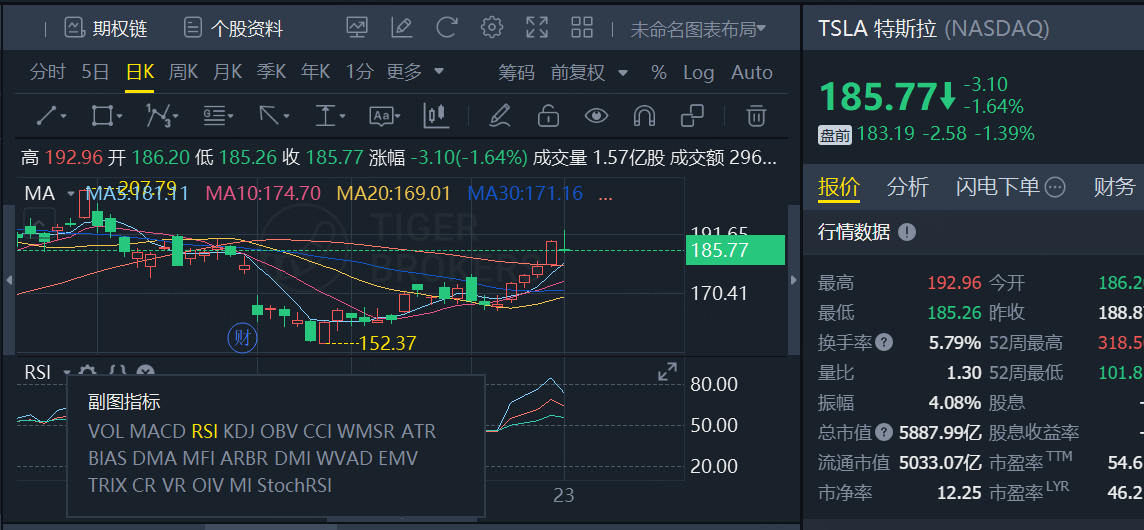
Task: Choose StochRSI in sub-chart indicator list
Action: tap(294, 485)
